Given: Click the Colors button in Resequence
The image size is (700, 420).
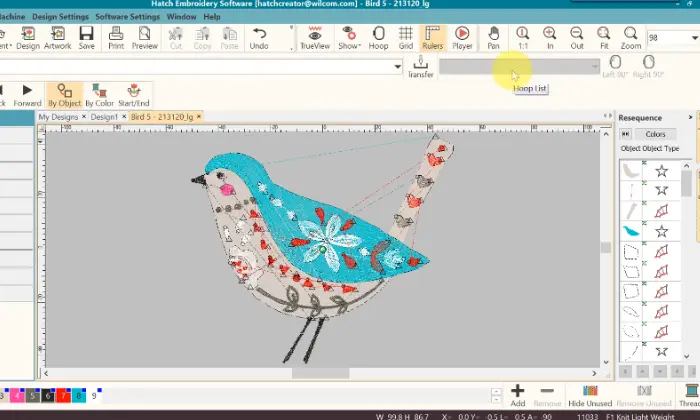Looking at the screenshot, I should [x=655, y=134].
